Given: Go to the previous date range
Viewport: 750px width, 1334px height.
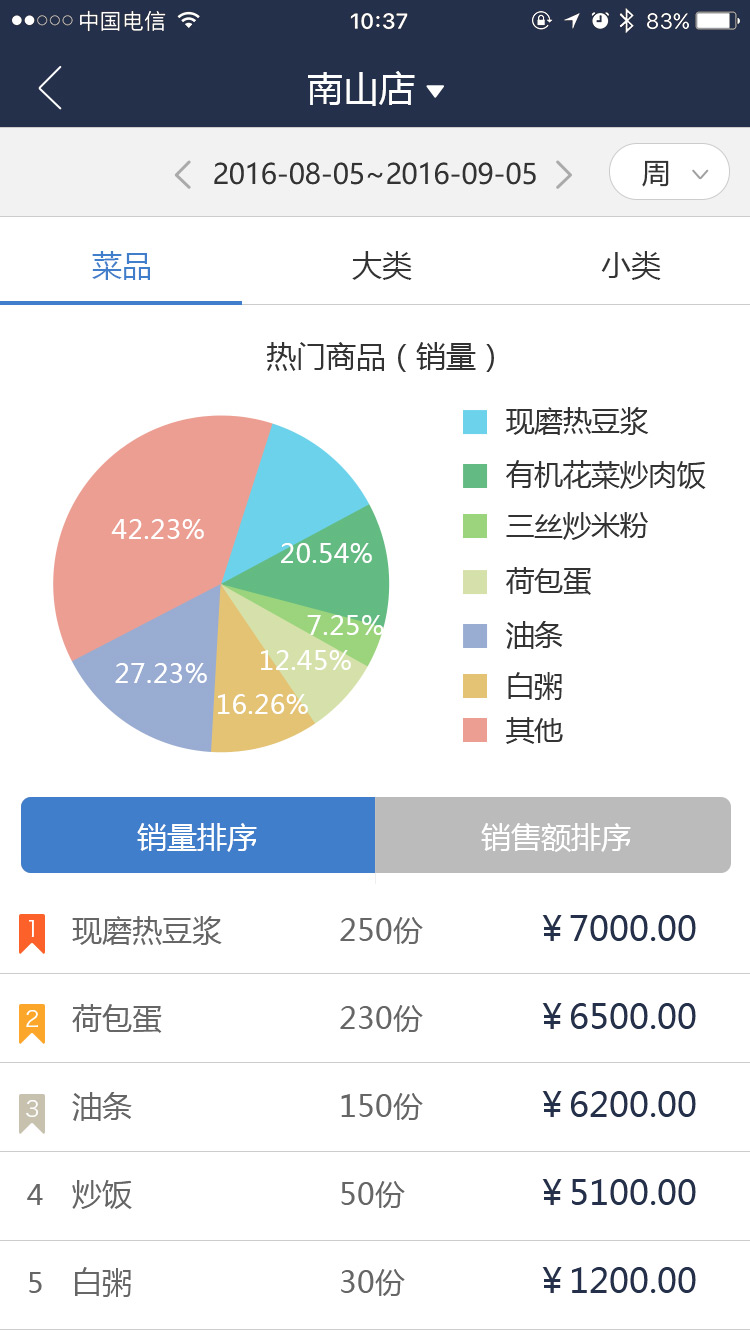Looking at the screenshot, I should 182,175.
